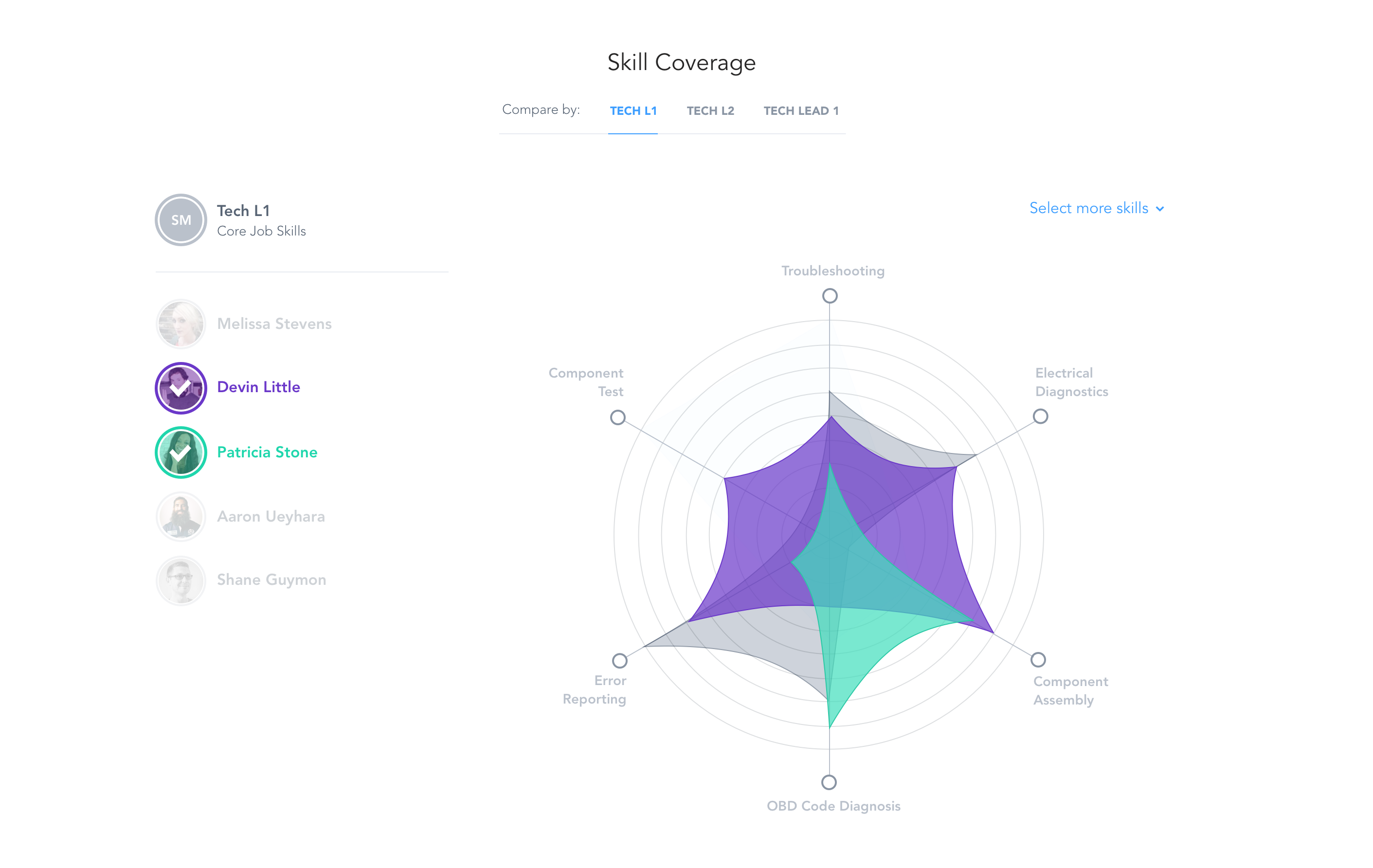Click the Electrical Diagnostics axis circle handle
1373x868 pixels.
point(1040,417)
